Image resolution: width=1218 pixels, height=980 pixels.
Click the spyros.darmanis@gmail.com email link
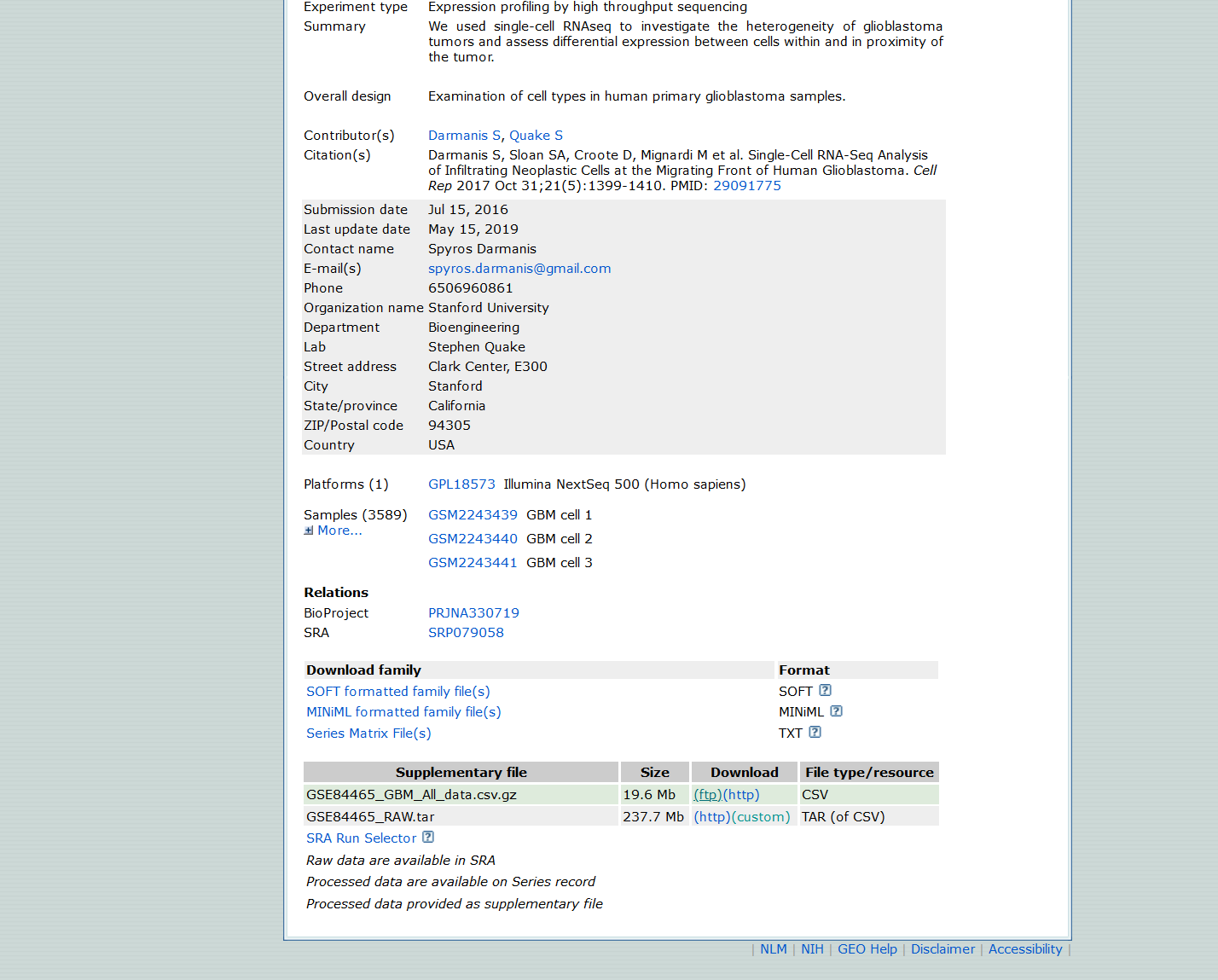pyautogui.click(x=519, y=269)
